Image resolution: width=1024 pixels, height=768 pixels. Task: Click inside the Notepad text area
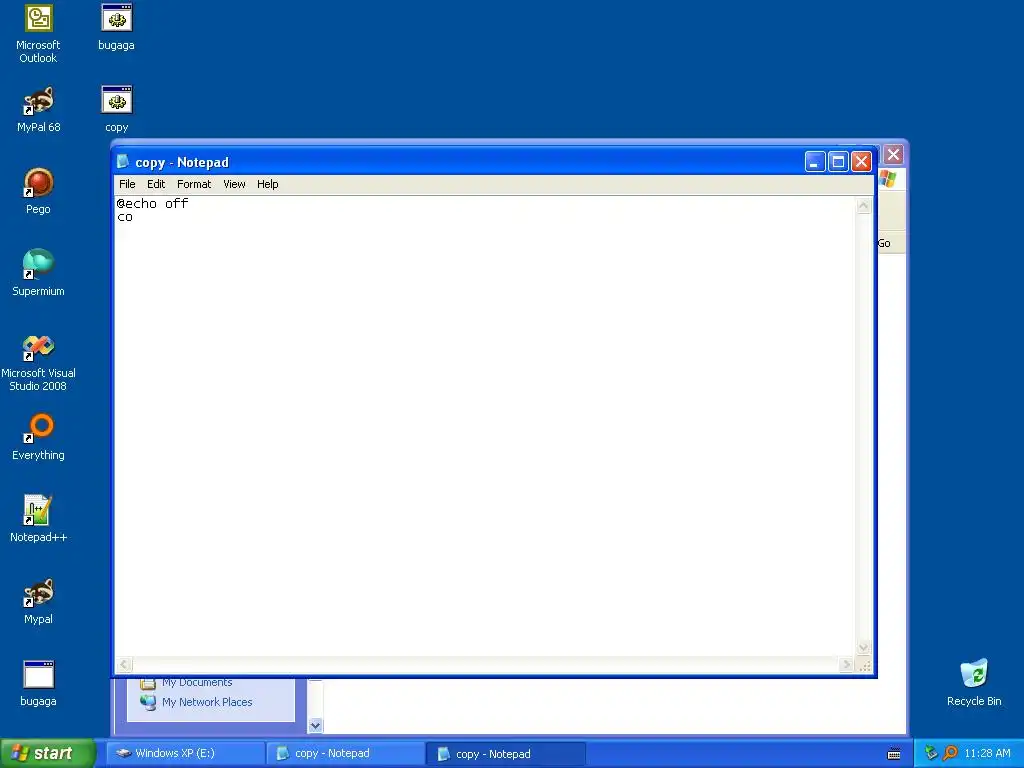click(x=485, y=426)
